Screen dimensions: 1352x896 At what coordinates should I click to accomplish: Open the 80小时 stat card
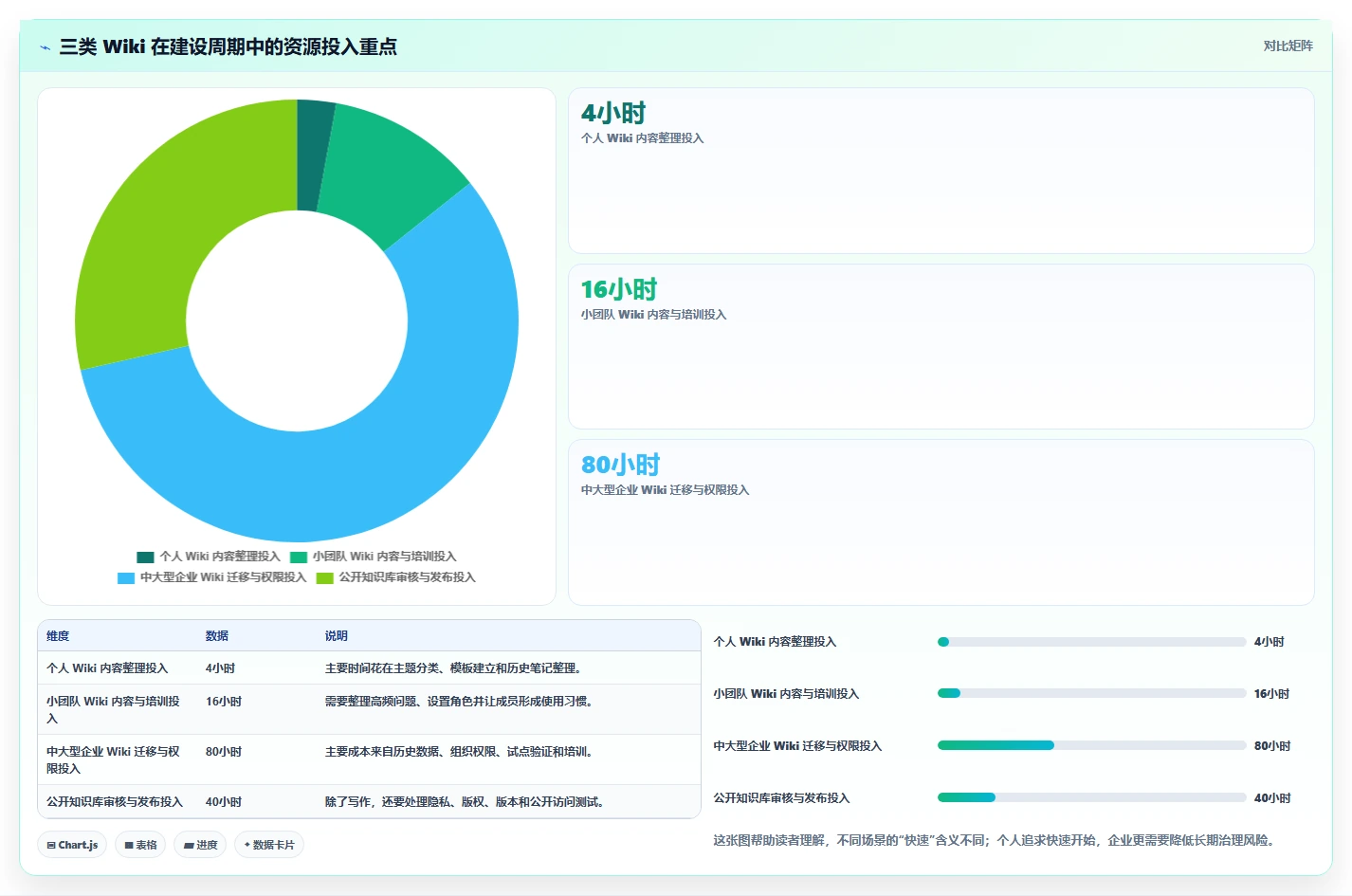(941, 522)
